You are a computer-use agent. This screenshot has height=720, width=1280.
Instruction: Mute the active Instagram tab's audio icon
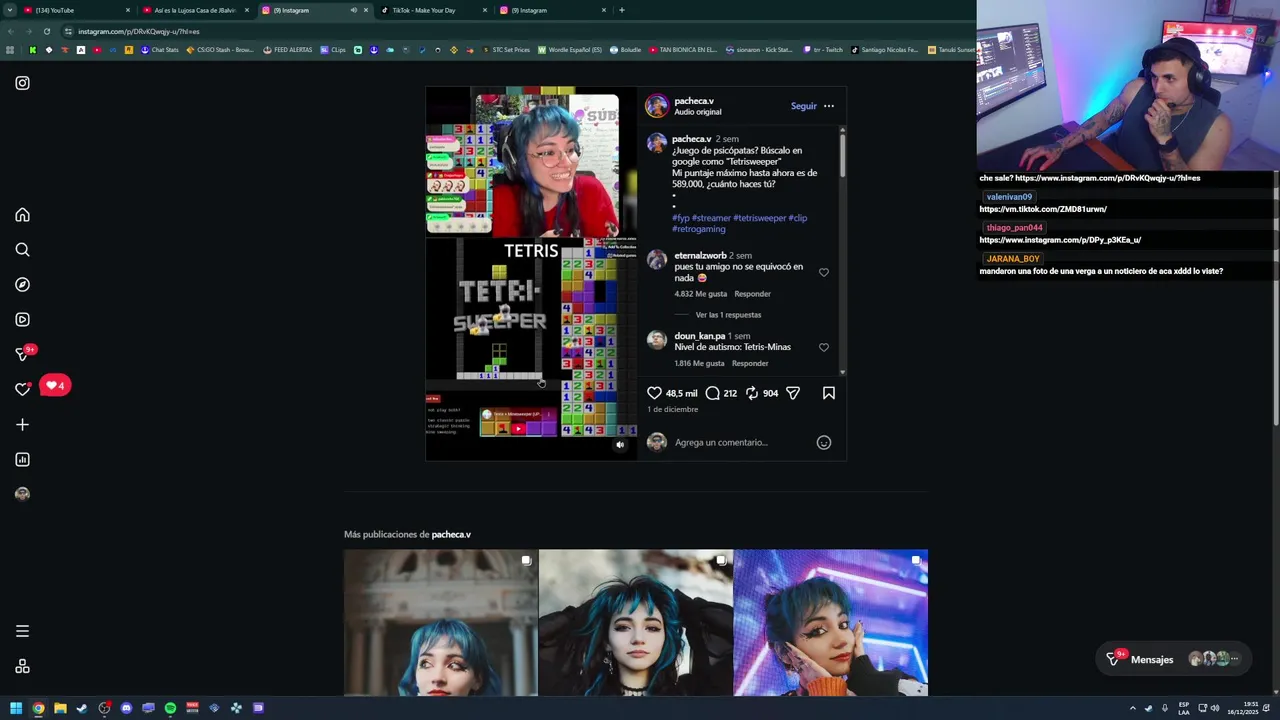[353, 10]
